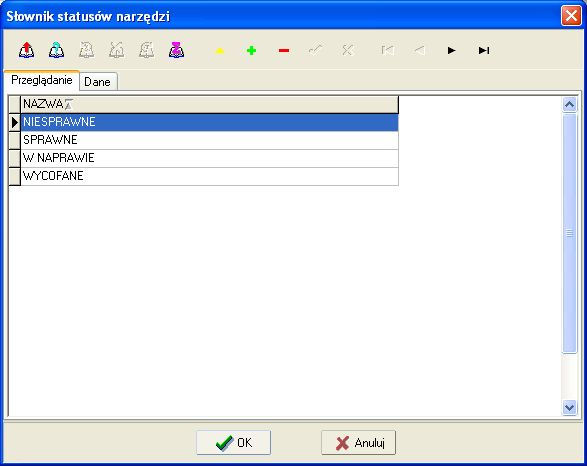The height and width of the screenshot is (466, 587).
Task: Click the red arrow book toolbar icon
Action: coord(27,50)
